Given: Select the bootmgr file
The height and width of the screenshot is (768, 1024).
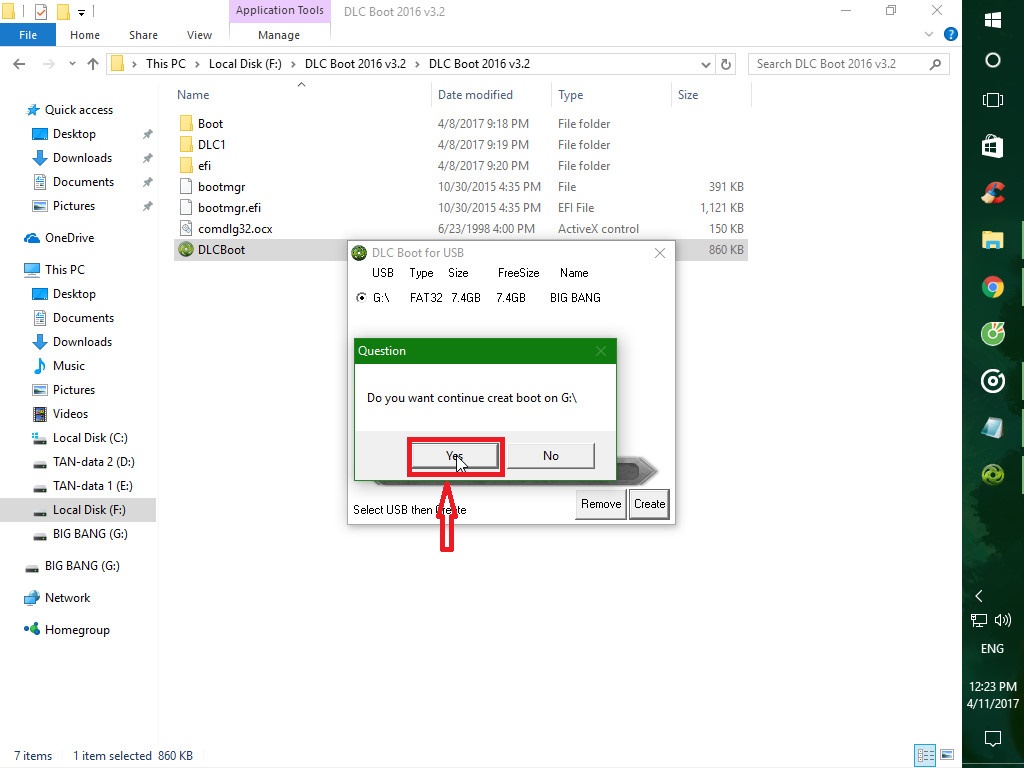Looking at the screenshot, I should pyautogui.click(x=221, y=187).
